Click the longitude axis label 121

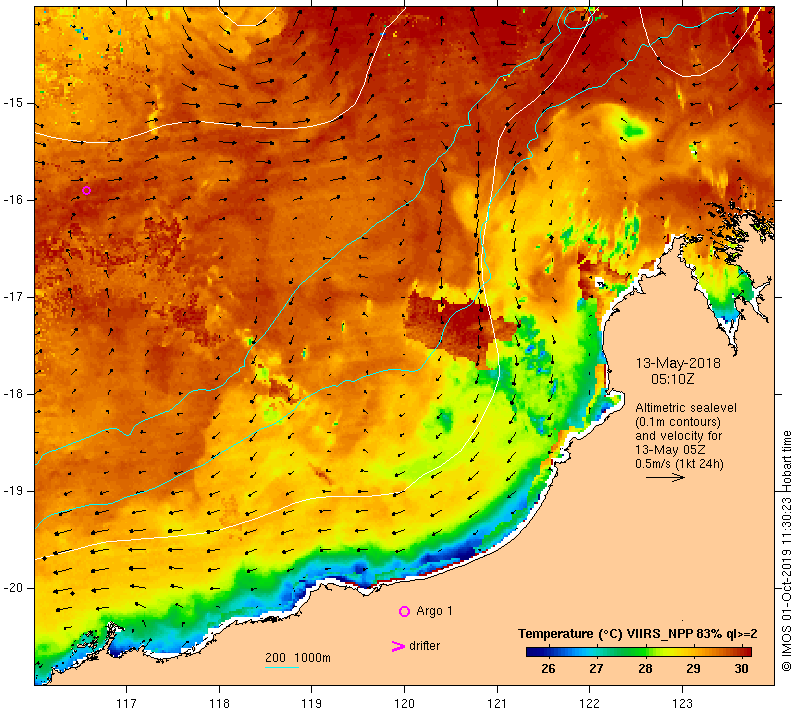click(497, 703)
